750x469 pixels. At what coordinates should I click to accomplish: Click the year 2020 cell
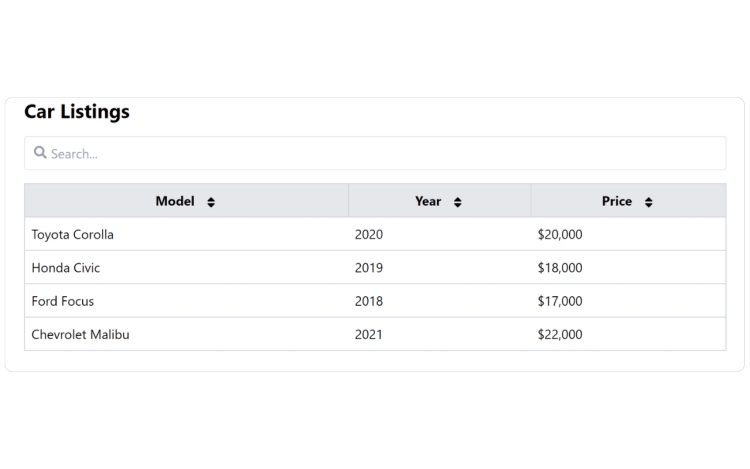440,234
